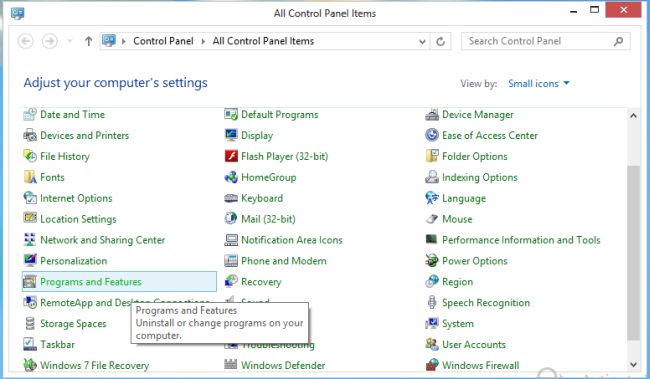Open the Power Options icon
This screenshot has width=650, height=379.
[x=432, y=261]
